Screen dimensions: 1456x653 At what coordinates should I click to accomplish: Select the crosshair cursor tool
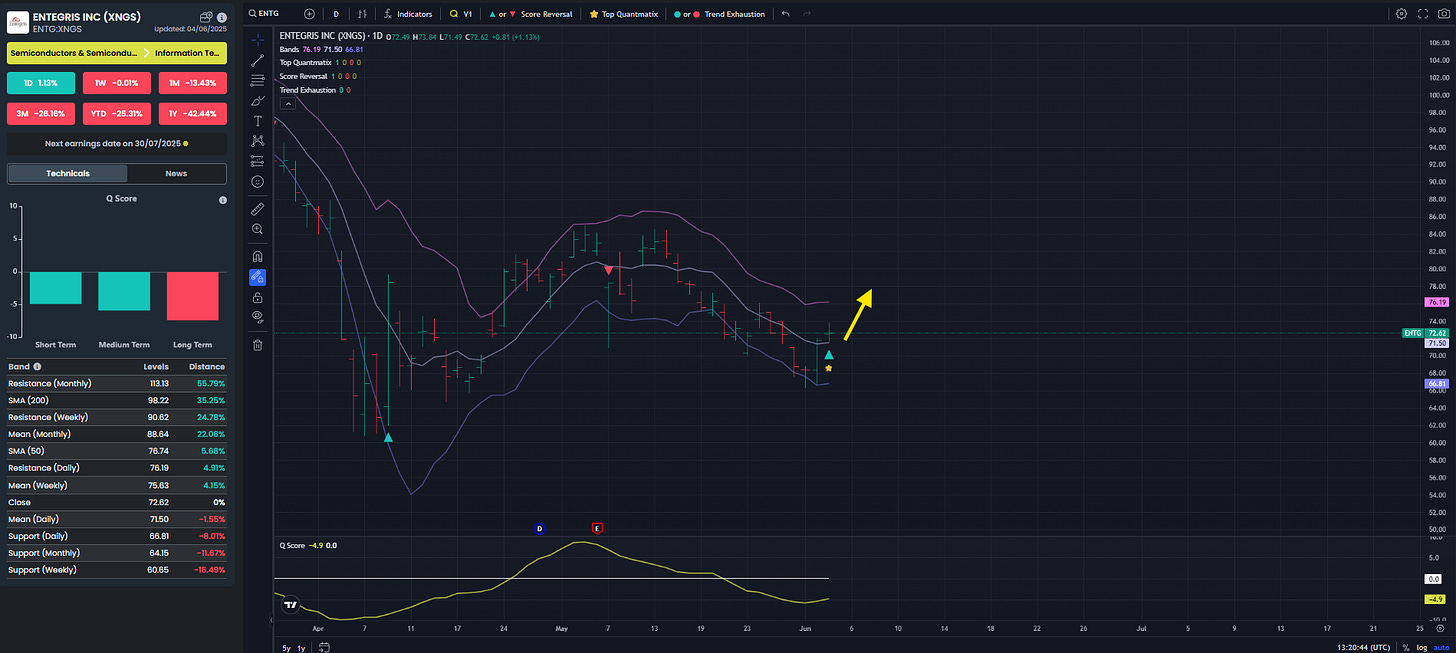258,40
